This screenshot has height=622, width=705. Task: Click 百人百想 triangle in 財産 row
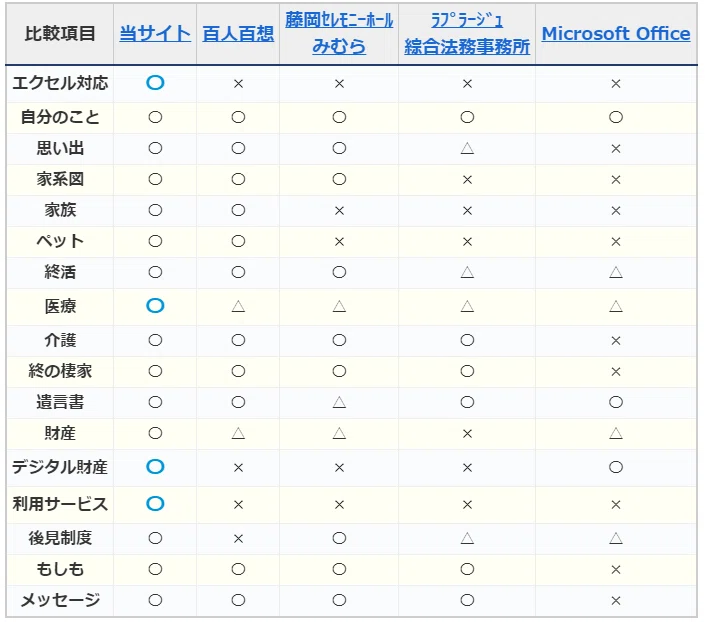click(x=238, y=434)
